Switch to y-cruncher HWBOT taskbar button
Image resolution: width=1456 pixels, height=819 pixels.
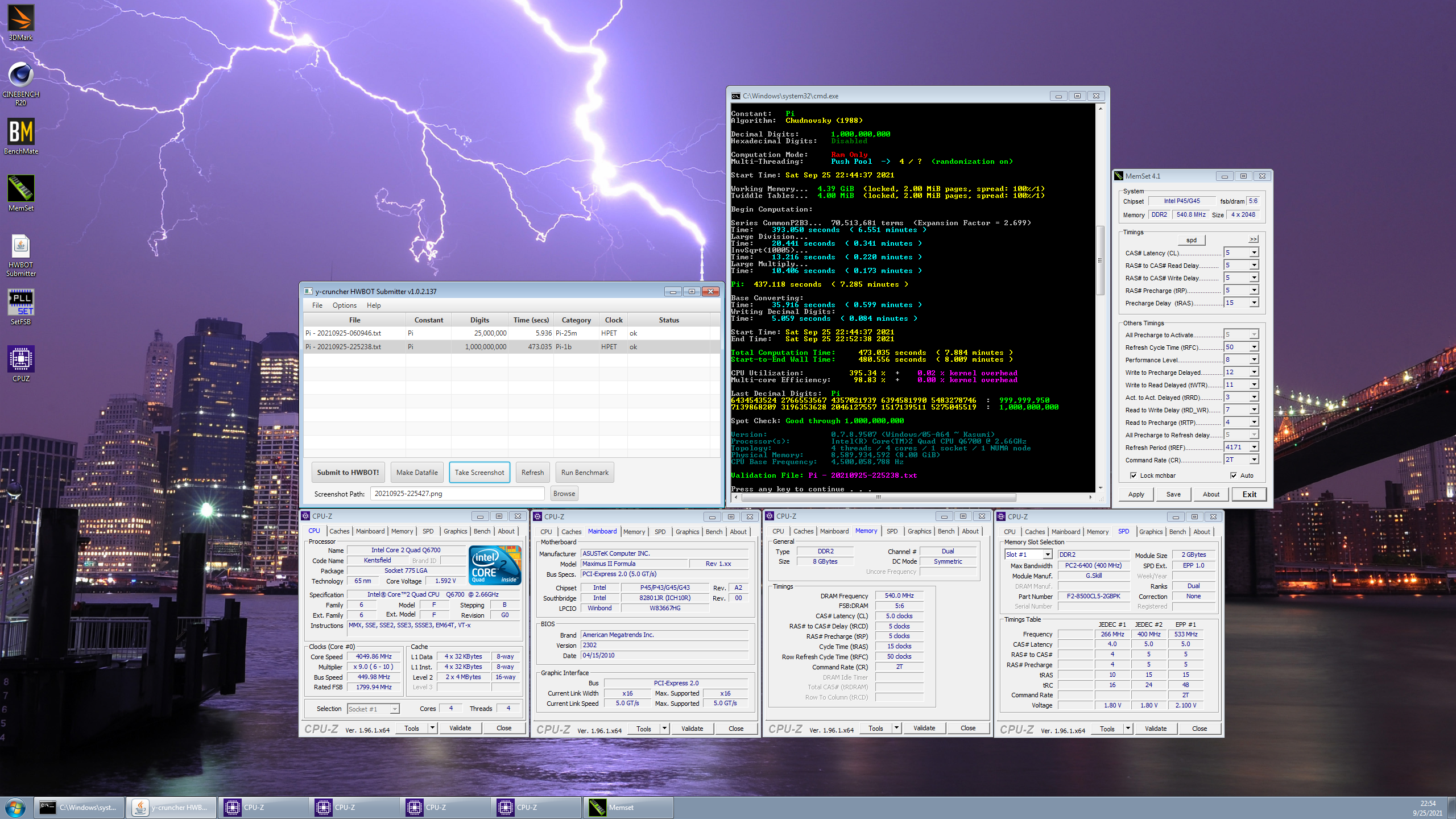[171, 807]
